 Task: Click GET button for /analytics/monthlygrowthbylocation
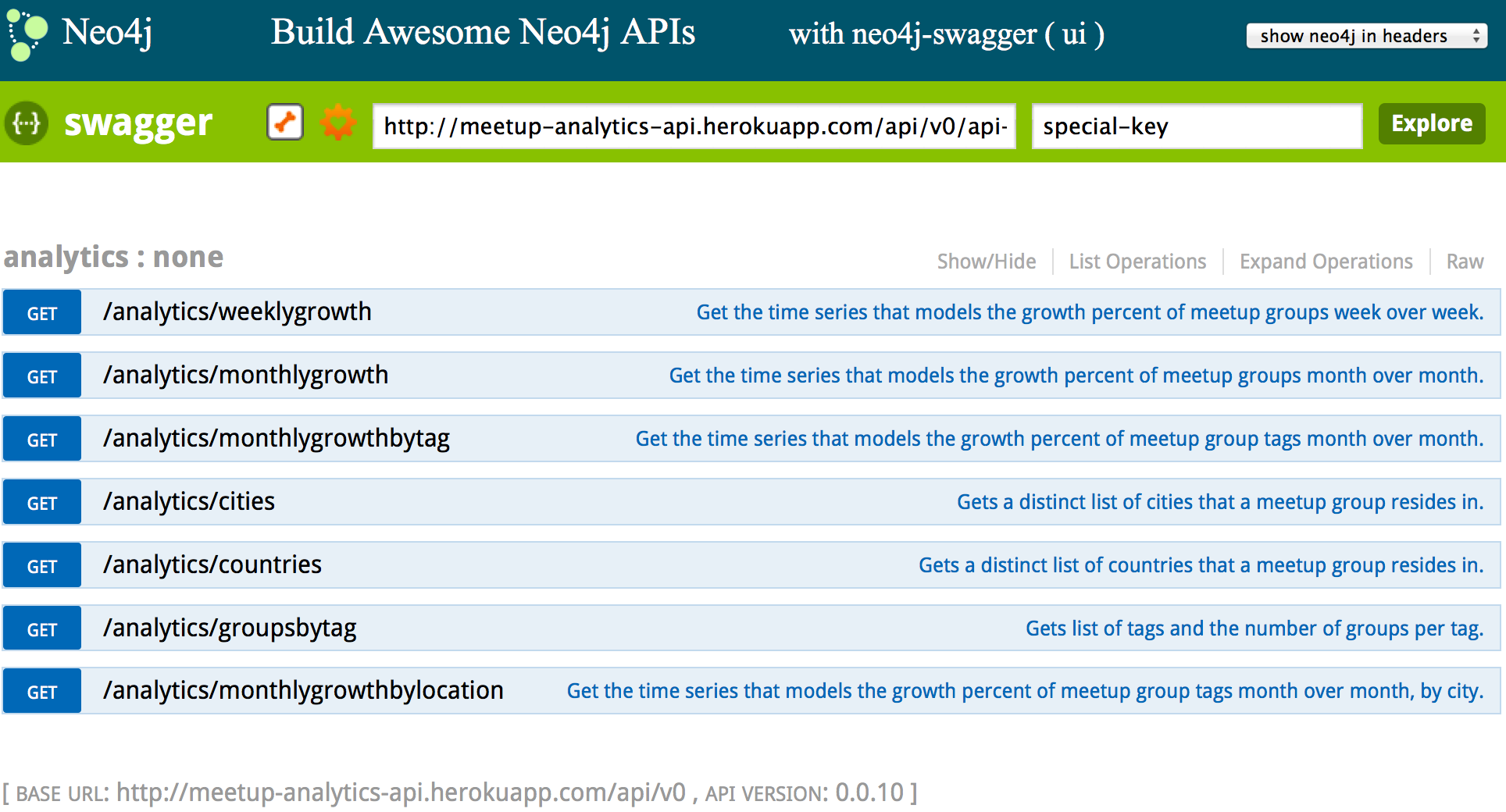coord(42,691)
